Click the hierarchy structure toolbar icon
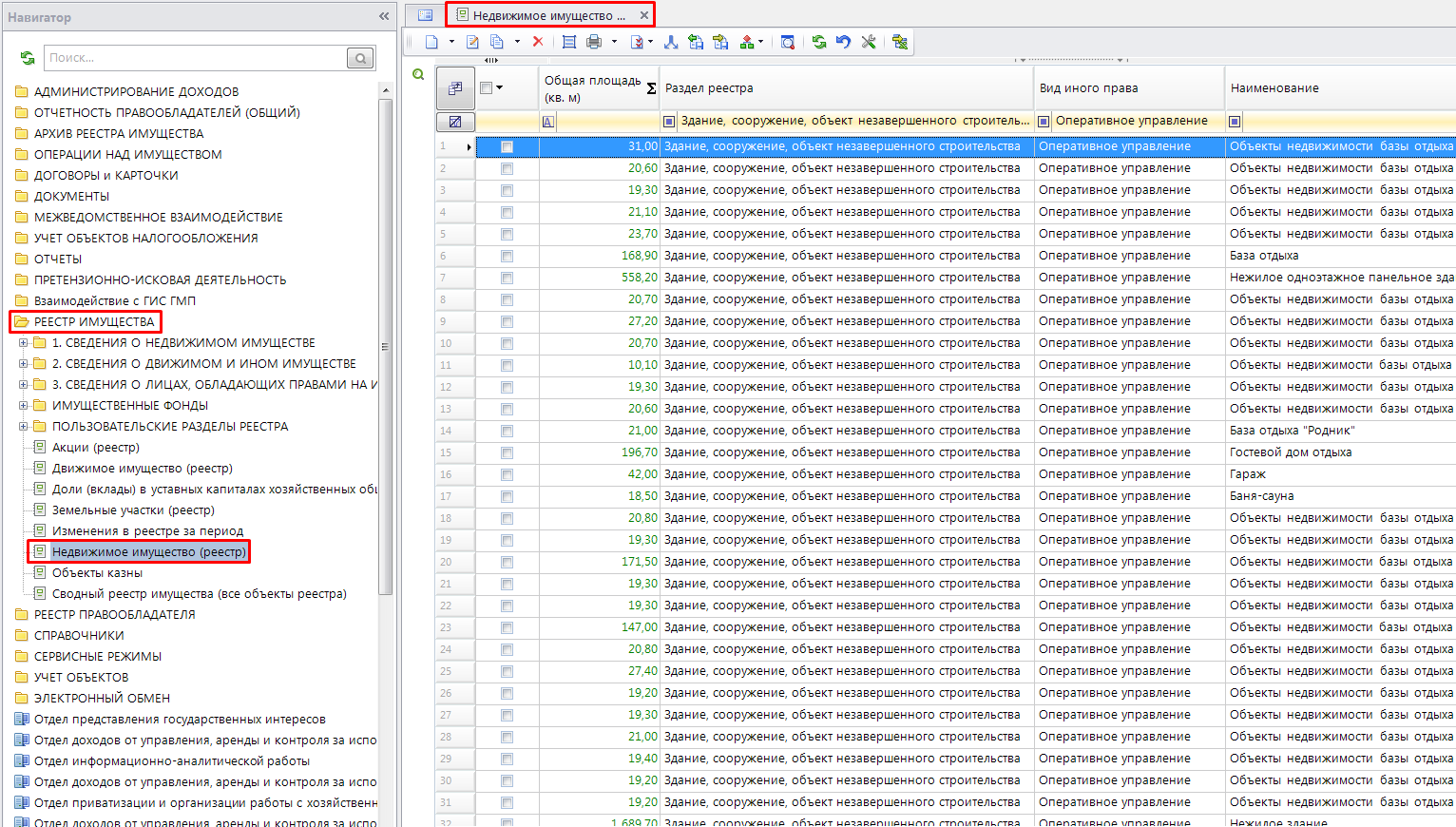This screenshot has height=827, width=1456. (x=747, y=42)
